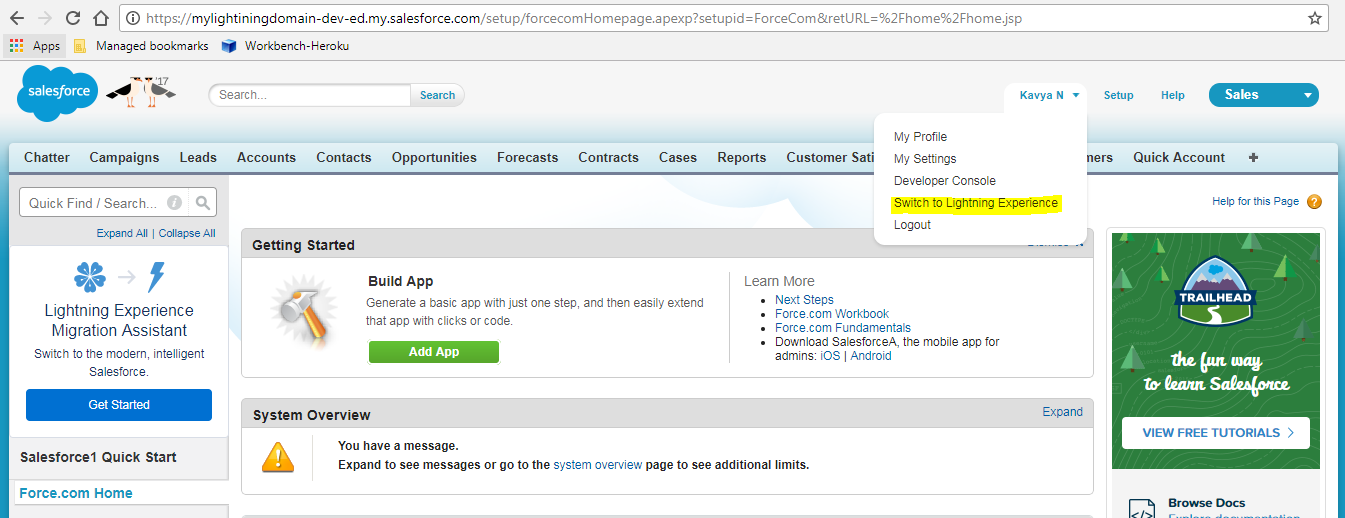Click the blue Get Started button

click(x=119, y=405)
